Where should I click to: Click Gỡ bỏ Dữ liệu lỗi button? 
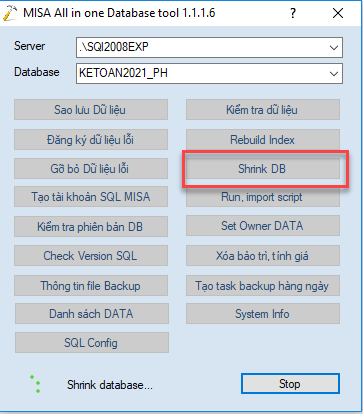pos(91,169)
